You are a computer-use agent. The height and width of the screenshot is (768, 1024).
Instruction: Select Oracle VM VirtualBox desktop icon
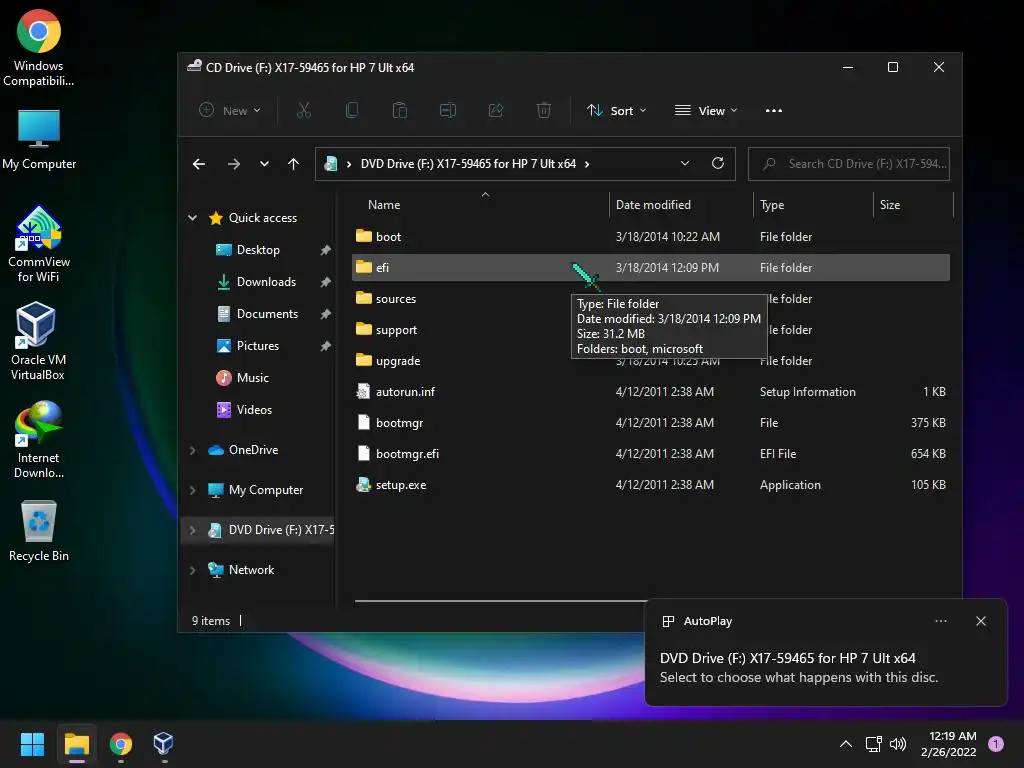point(37,341)
